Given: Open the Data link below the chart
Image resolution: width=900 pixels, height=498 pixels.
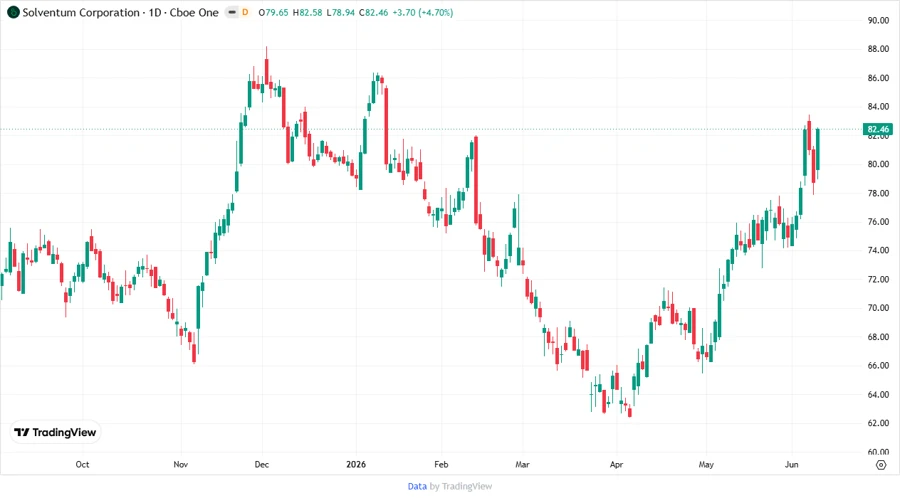Looking at the screenshot, I should click(417, 486).
